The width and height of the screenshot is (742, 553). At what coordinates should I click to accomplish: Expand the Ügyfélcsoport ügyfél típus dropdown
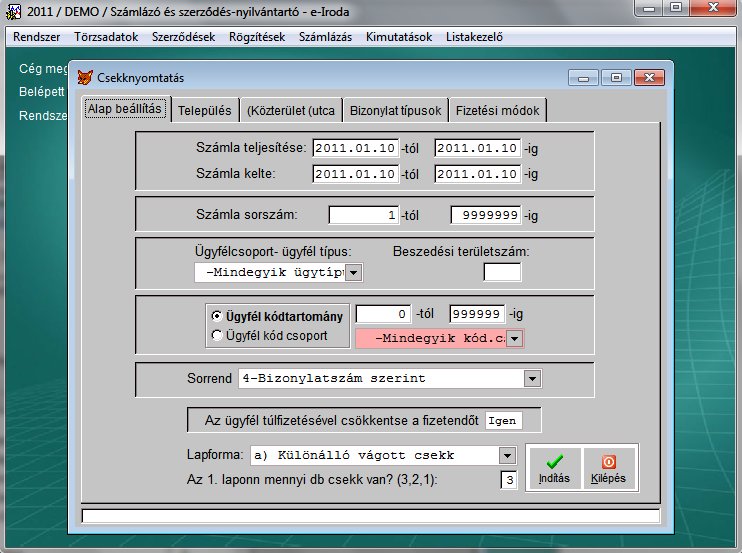[353, 272]
